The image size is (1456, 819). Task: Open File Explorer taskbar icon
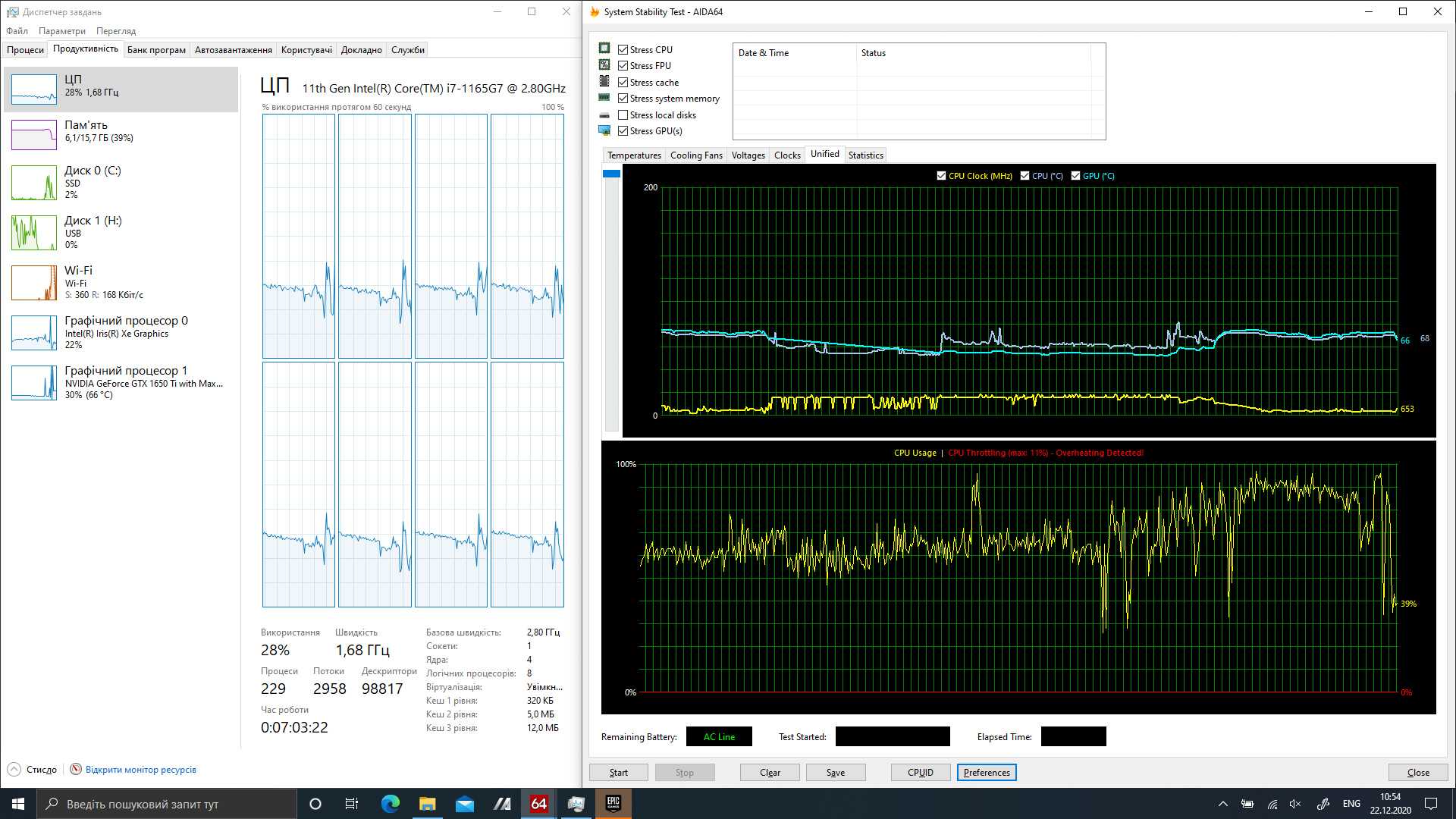[x=428, y=804]
